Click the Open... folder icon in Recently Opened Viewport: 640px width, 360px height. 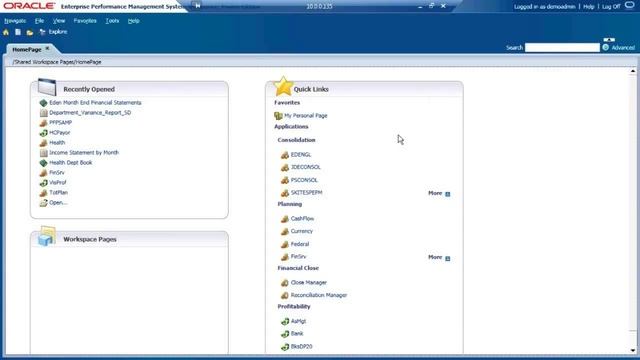43,203
